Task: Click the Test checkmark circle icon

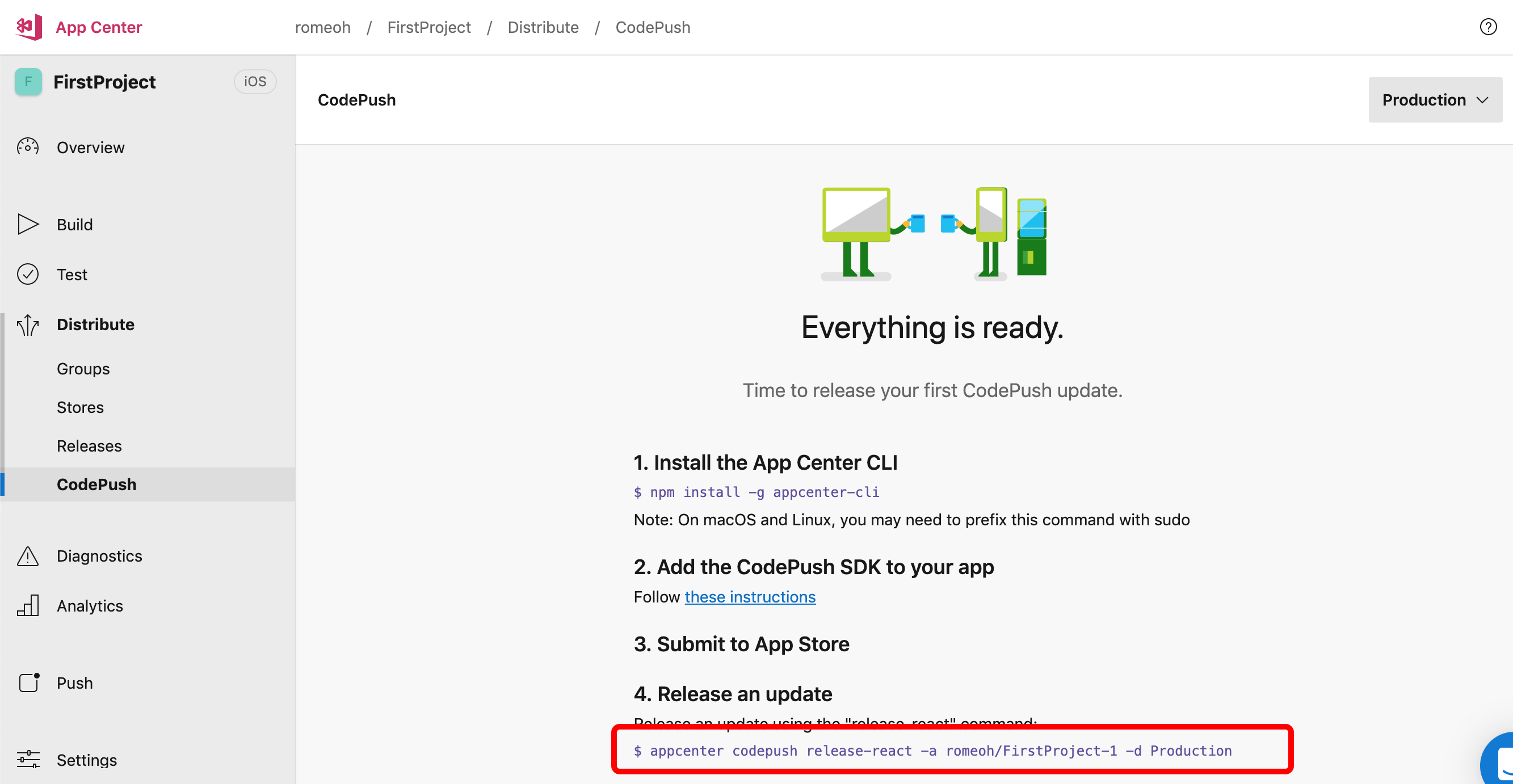Action: [28, 274]
